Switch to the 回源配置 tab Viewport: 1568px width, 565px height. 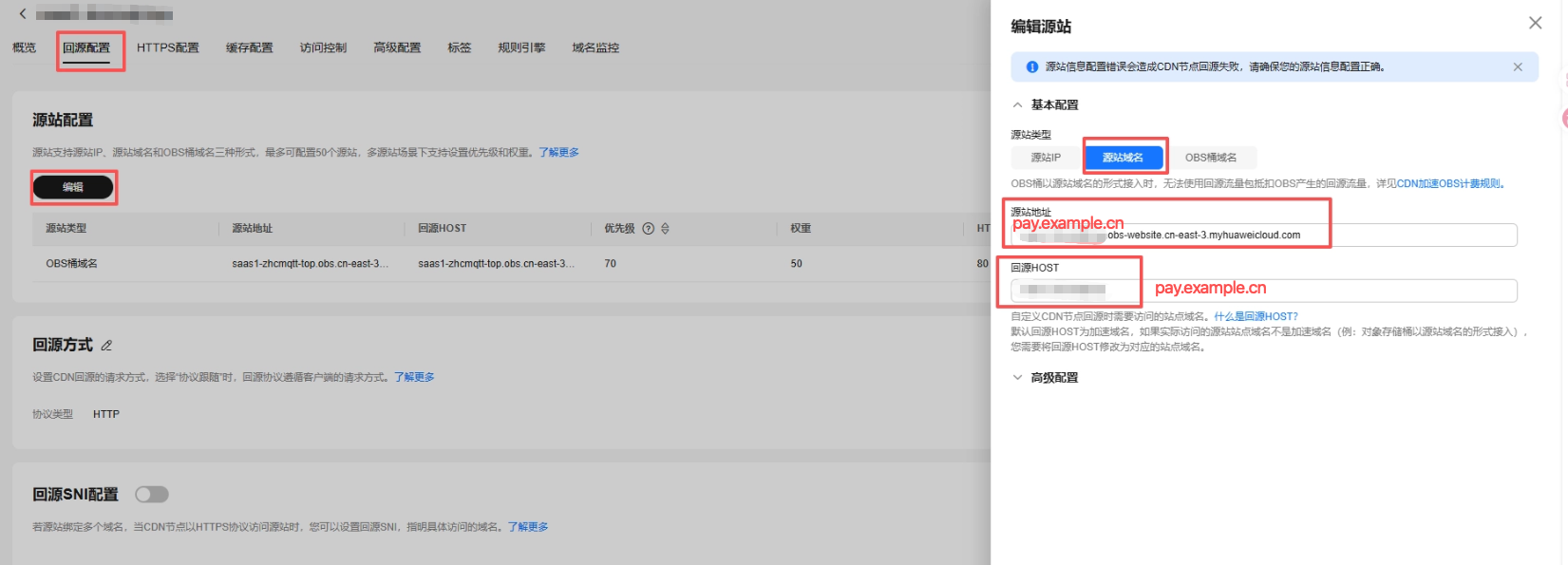[x=86, y=47]
